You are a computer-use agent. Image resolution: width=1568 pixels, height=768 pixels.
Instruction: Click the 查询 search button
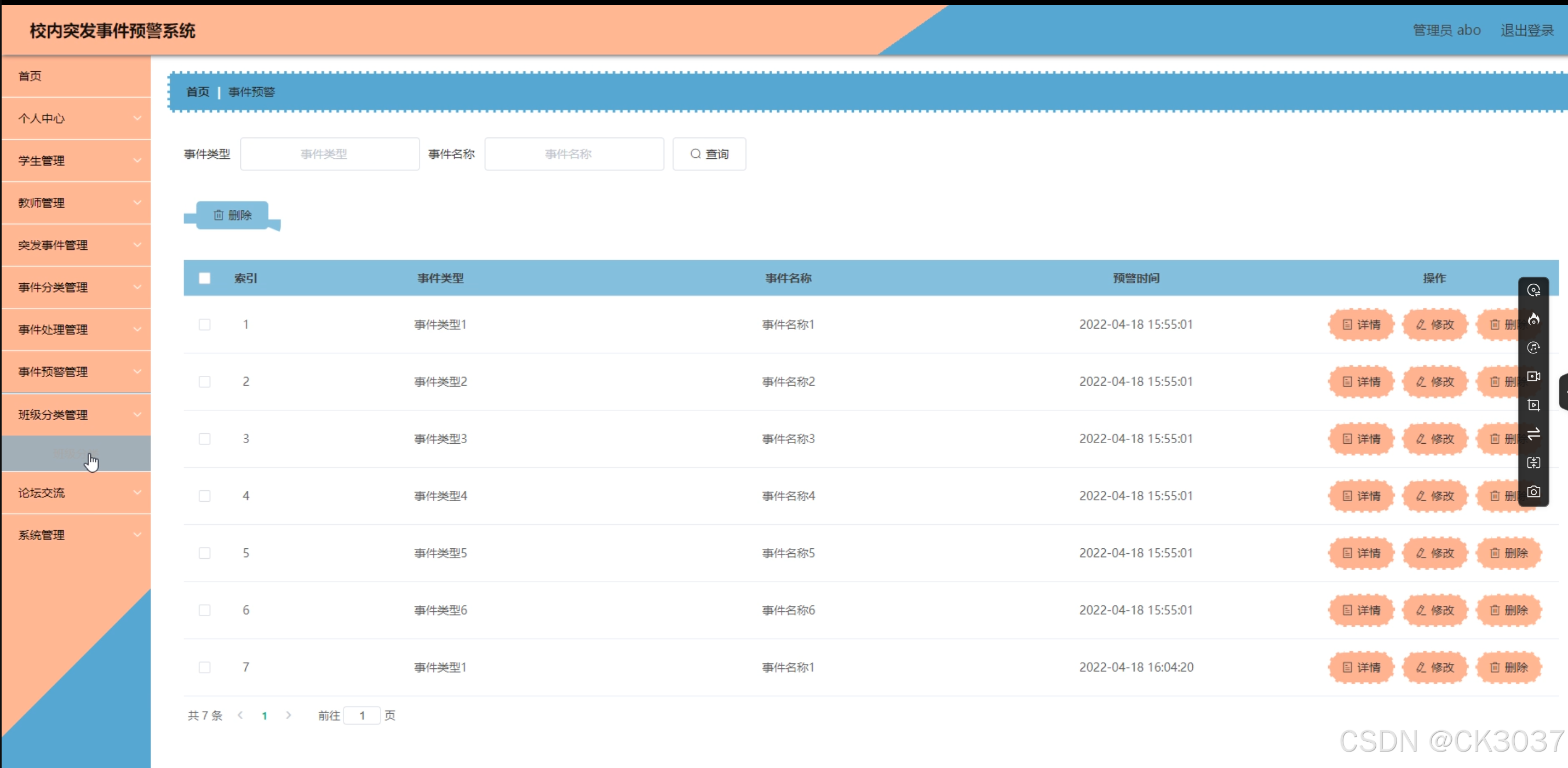click(709, 154)
